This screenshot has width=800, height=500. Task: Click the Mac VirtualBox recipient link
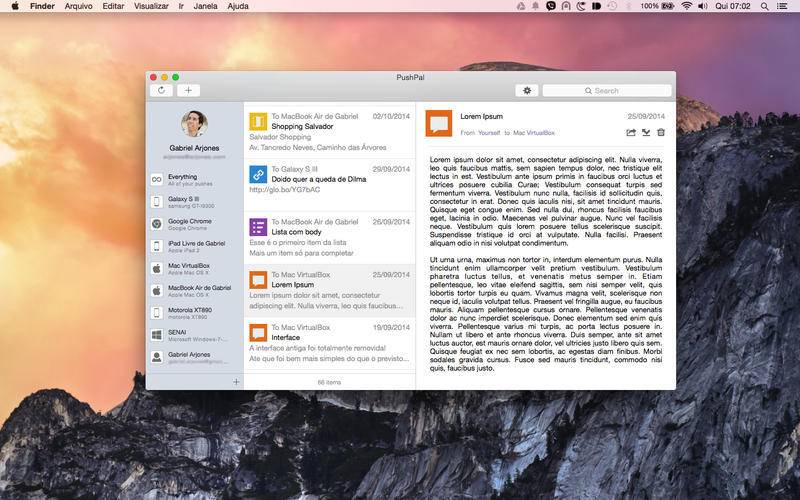coord(534,133)
